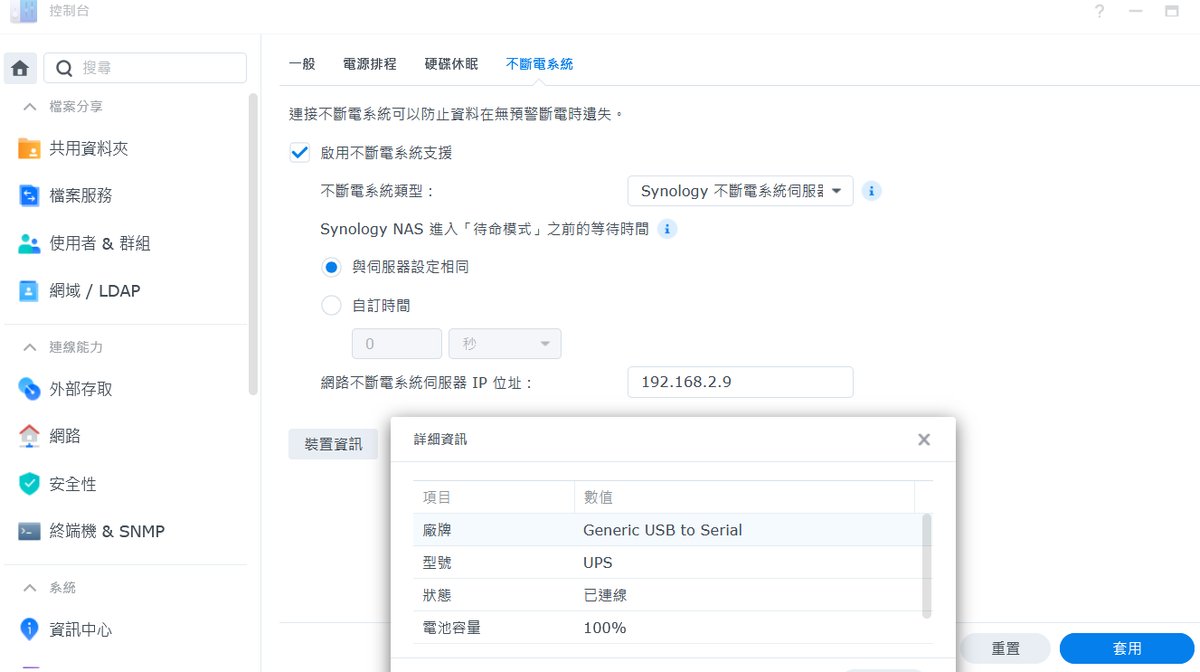Select 與伺服器設定相同 radio option
The width and height of the screenshot is (1200, 672).
pyautogui.click(x=331, y=267)
